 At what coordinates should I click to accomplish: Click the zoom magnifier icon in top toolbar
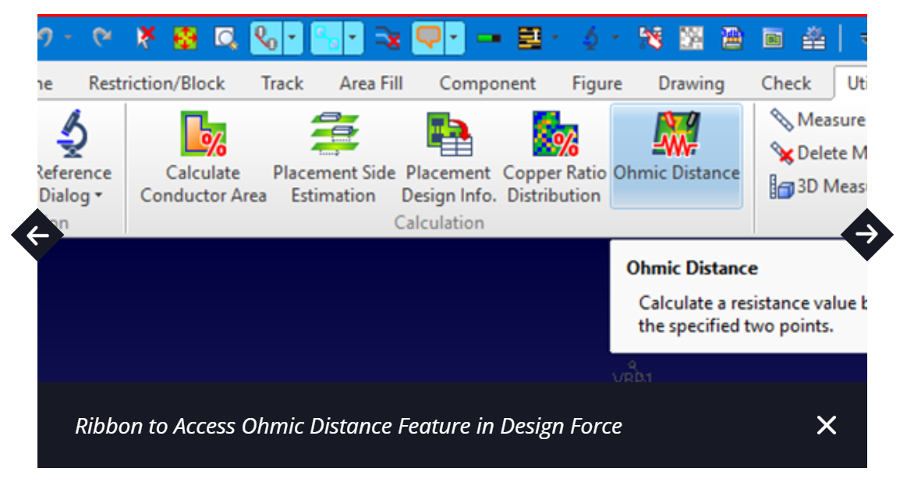(225, 39)
